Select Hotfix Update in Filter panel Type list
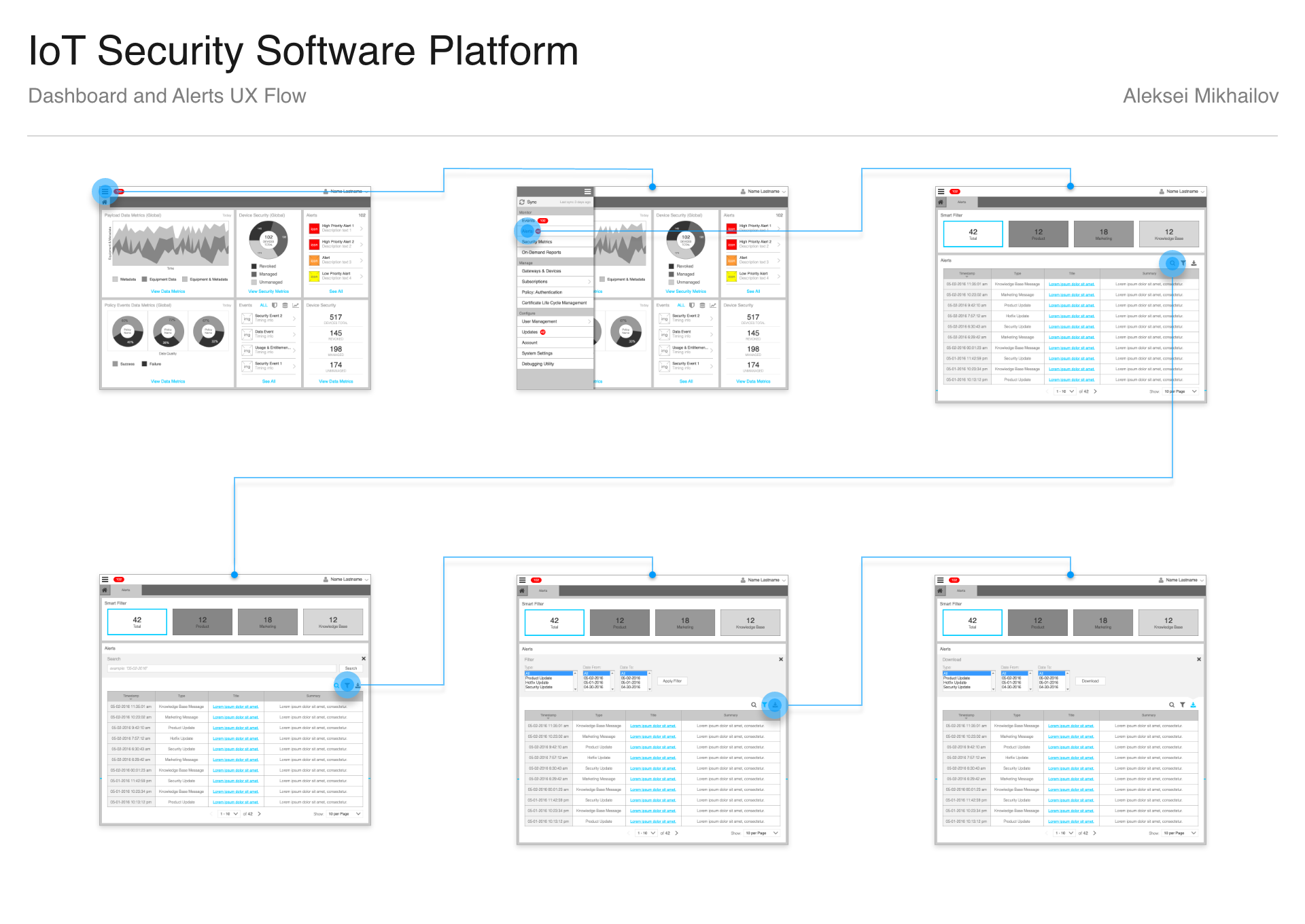 [x=537, y=683]
